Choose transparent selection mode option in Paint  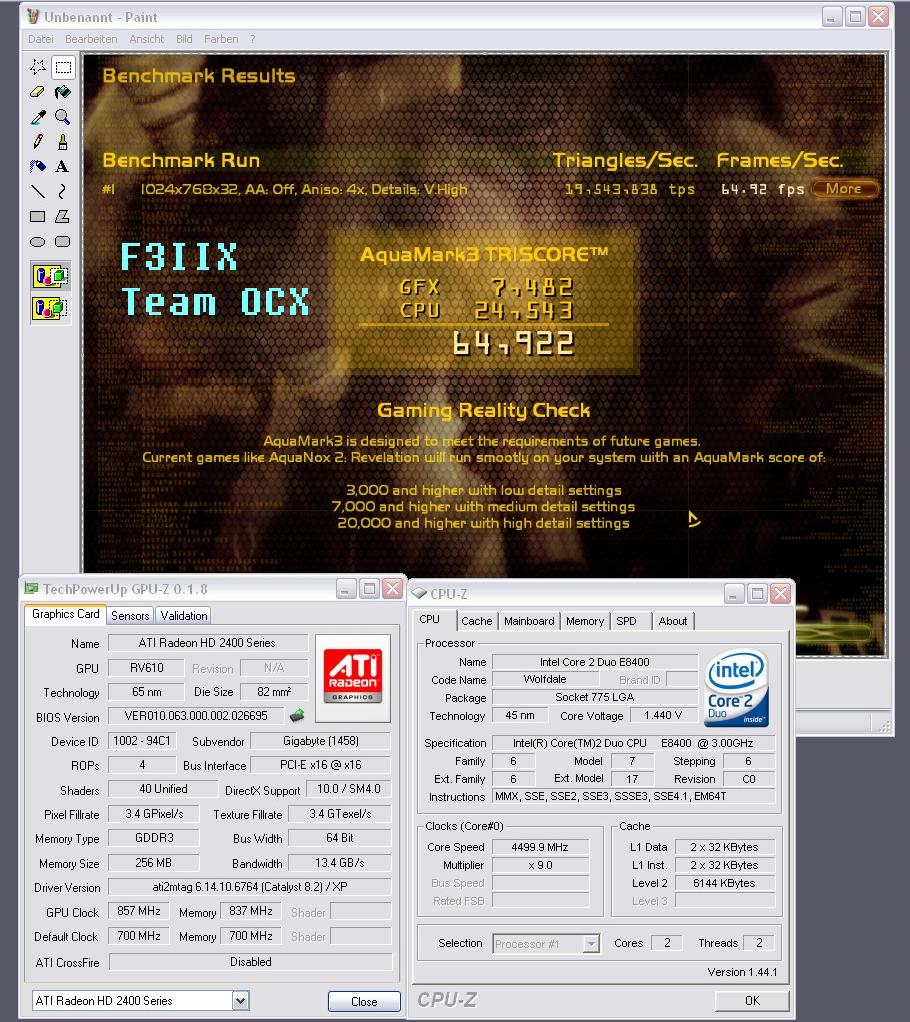tap(51, 308)
